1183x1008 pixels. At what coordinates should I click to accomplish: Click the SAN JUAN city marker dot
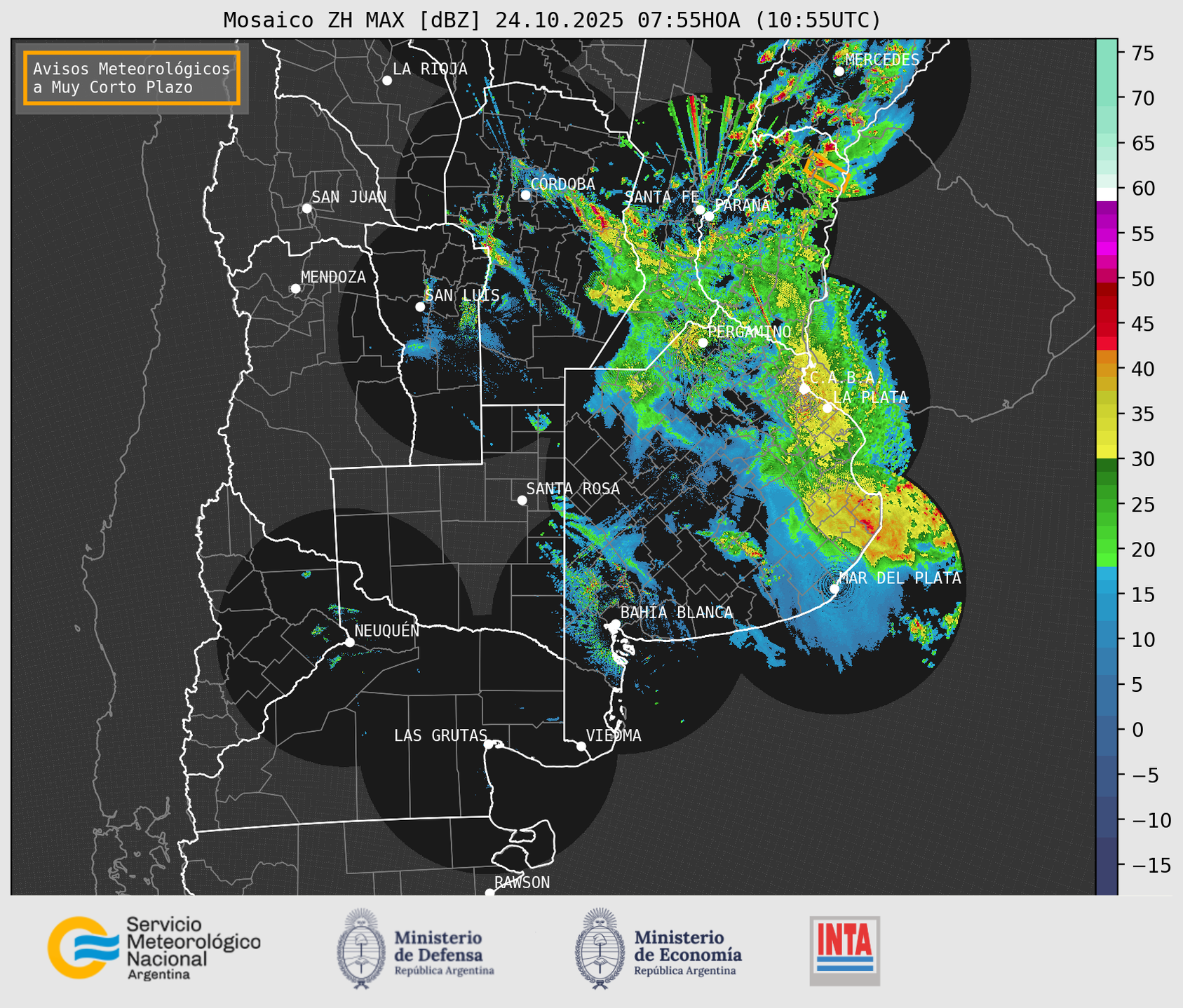click(x=306, y=208)
